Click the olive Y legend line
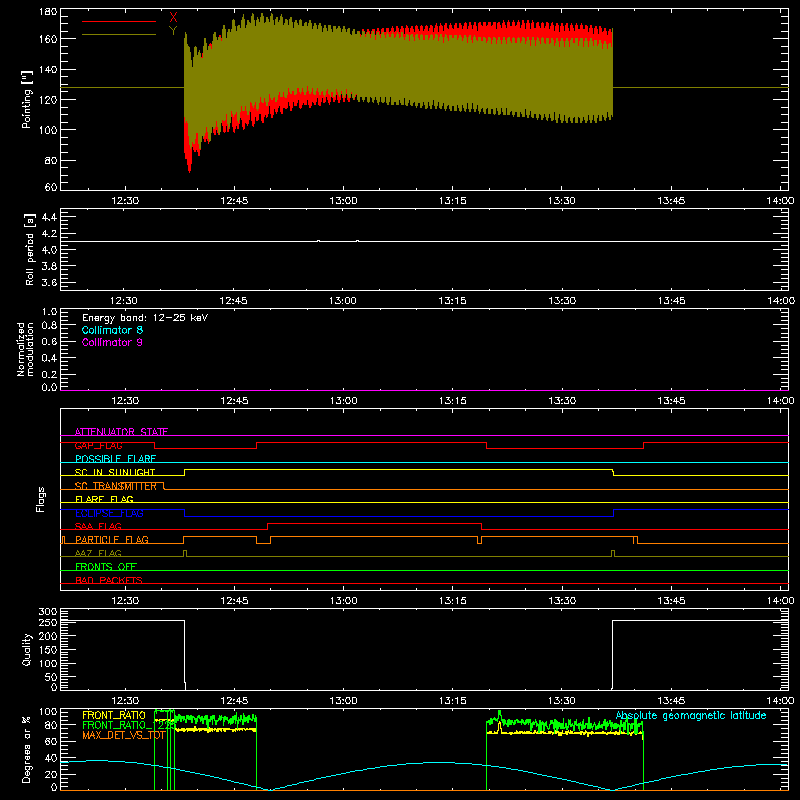The width and height of the screenshot is (800, 800). pyautogui.click(x=119, y=35)
